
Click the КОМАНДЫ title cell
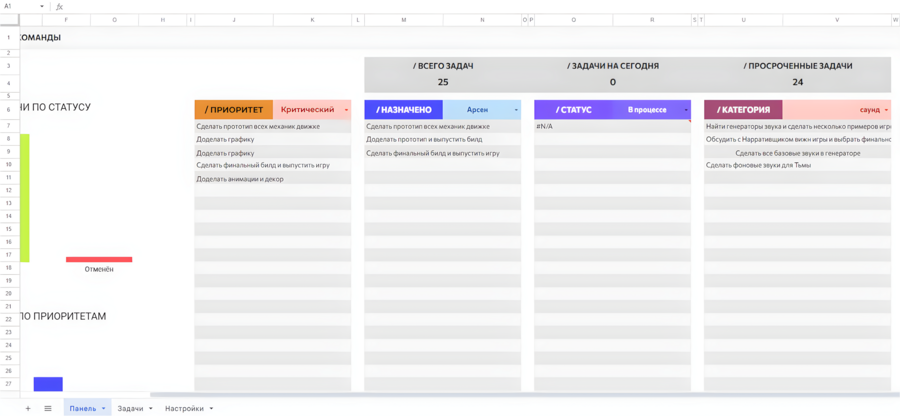point(41,38)
